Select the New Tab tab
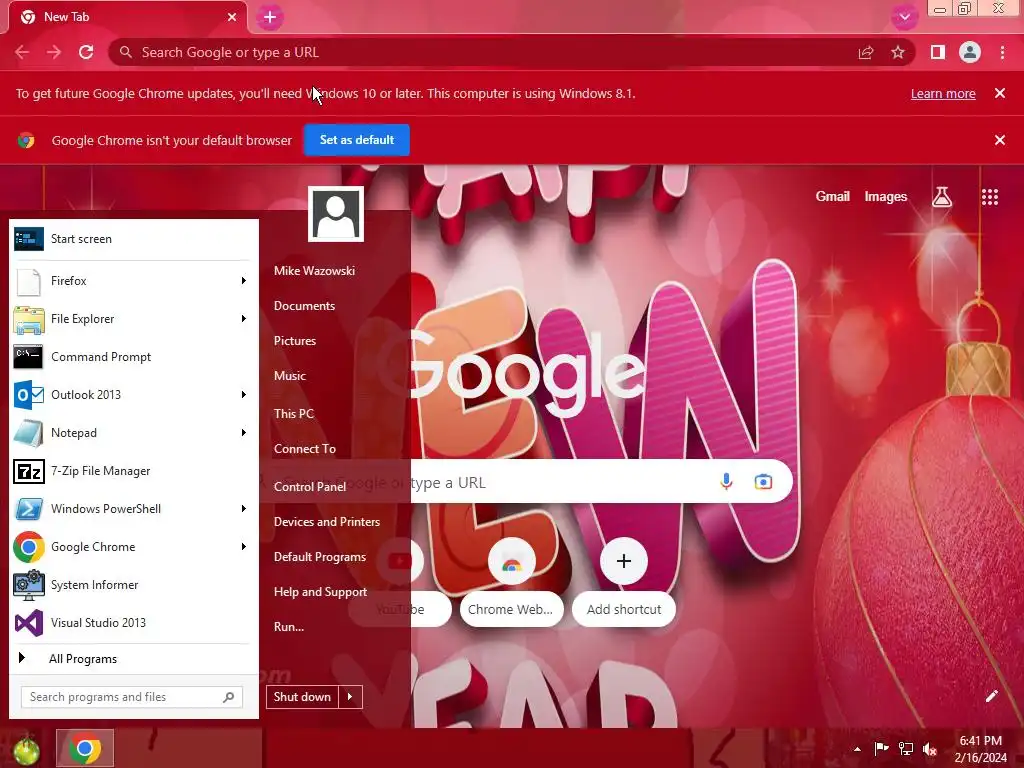Image resolution: width=1024 pixels, height=768 pixels. 128,17
